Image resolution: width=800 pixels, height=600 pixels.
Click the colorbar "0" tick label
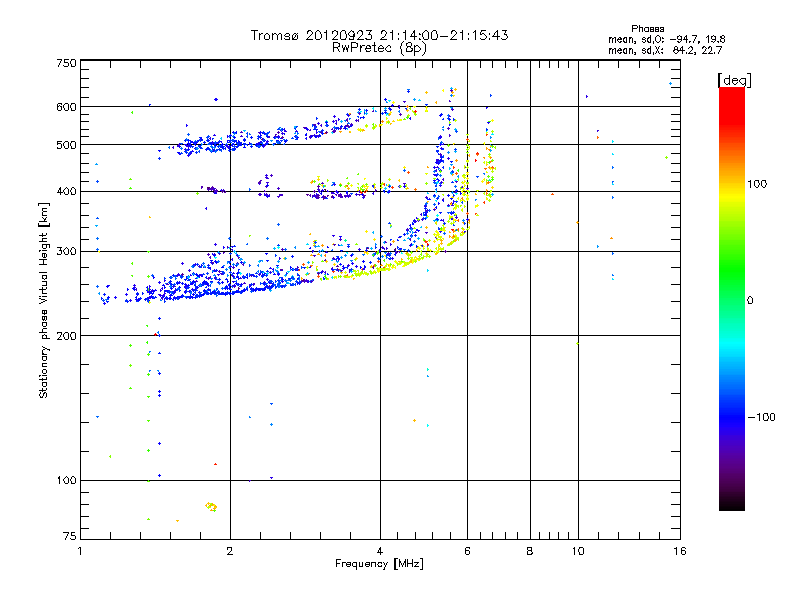pyautogui.click(x=750, y=301)
